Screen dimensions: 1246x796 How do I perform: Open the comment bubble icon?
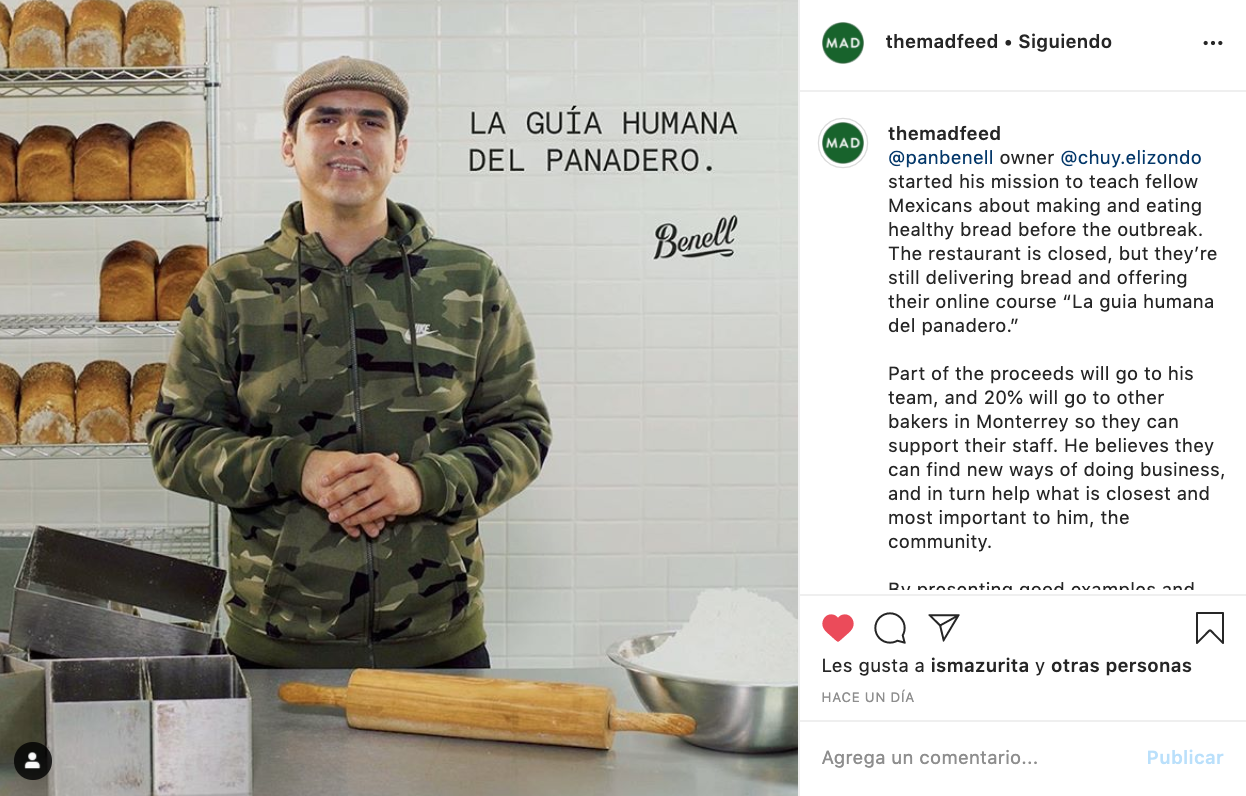click(x=890, y=628)
